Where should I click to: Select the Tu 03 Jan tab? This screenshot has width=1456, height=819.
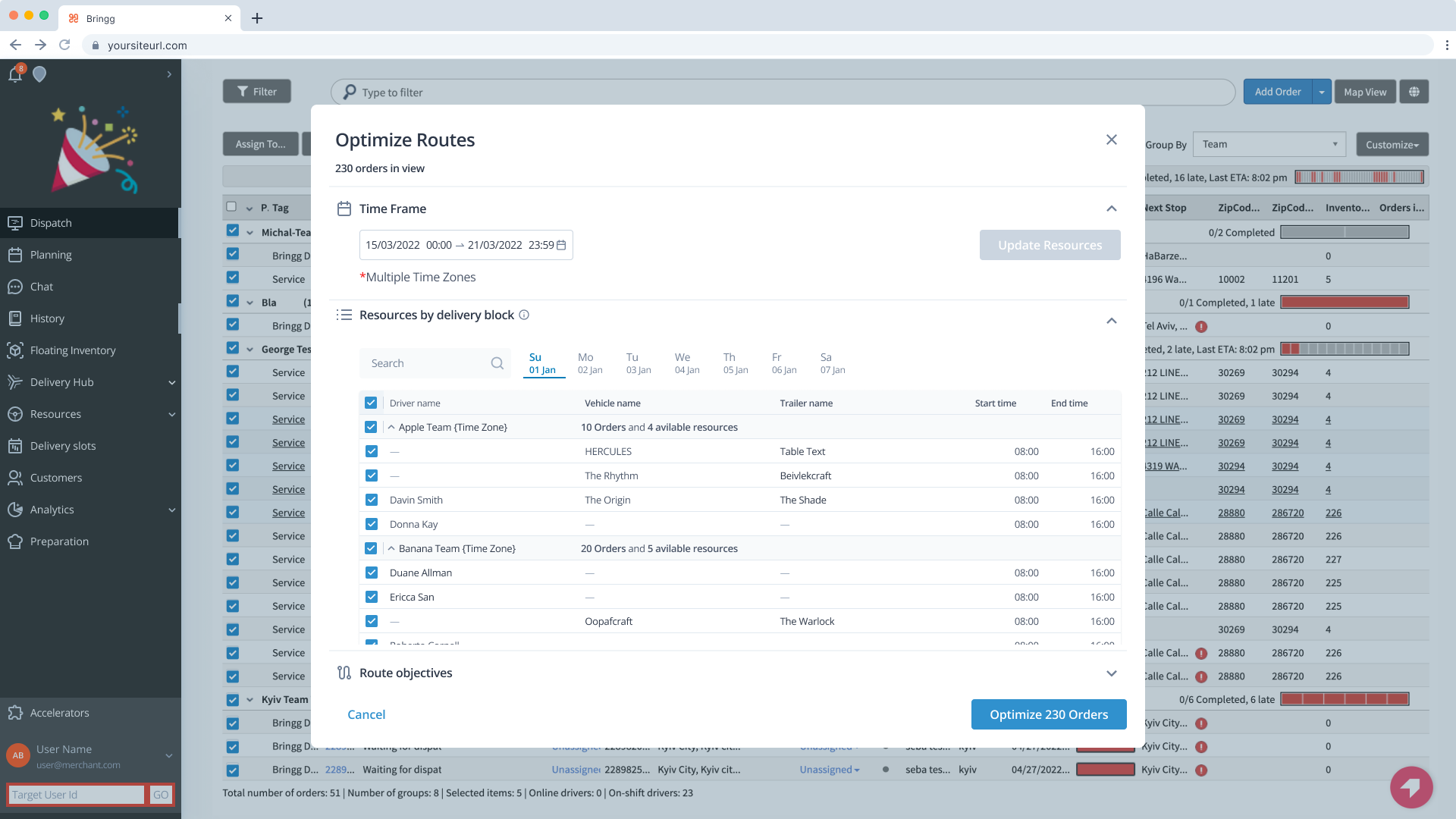[x=639, y=363]
